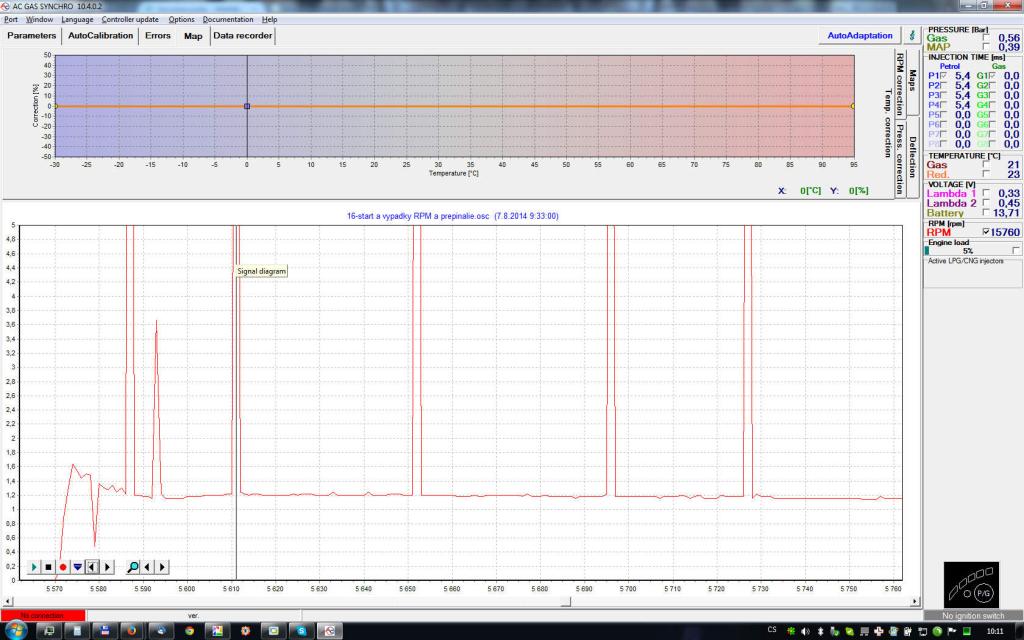Image resolution: width=1024 pixels, height=640 pixels.
Task: Click the right arrow right of the magnifier
Action: tap(163, 567)
